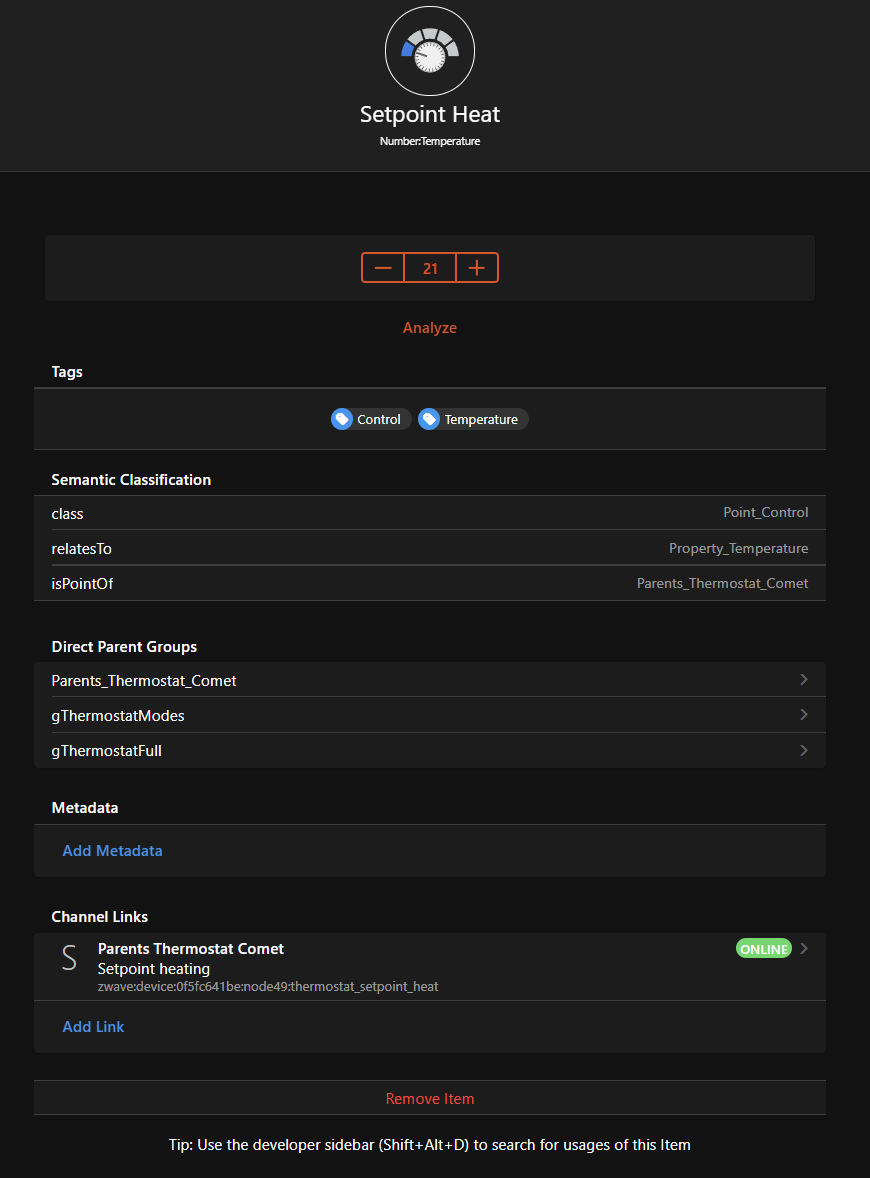
Task: Decrease setpoint with the minus button
Action: click(x=383, y=268)
